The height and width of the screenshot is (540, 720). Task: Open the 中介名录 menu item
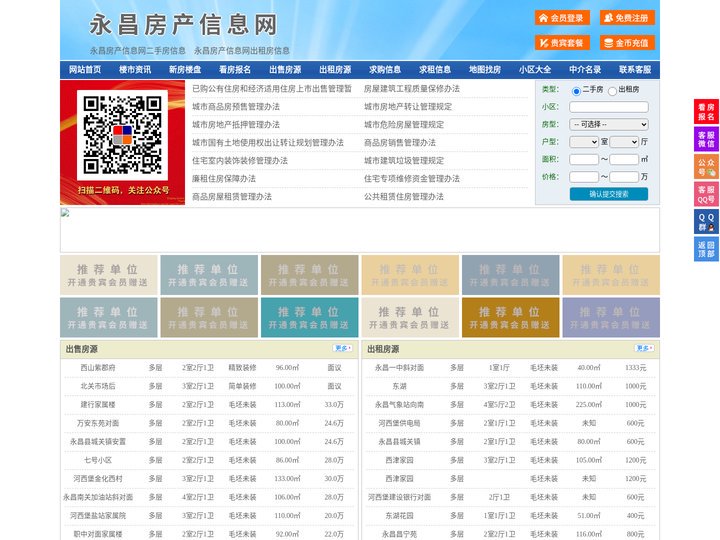point(585,70)
